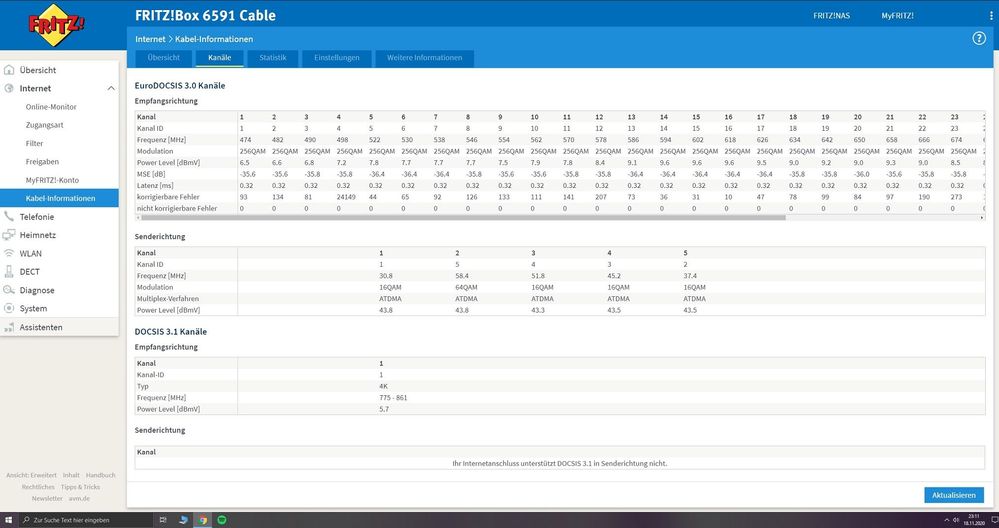Select the Kanäle tab
This screenshot has height=528, width=999.
tap(219, 58)
